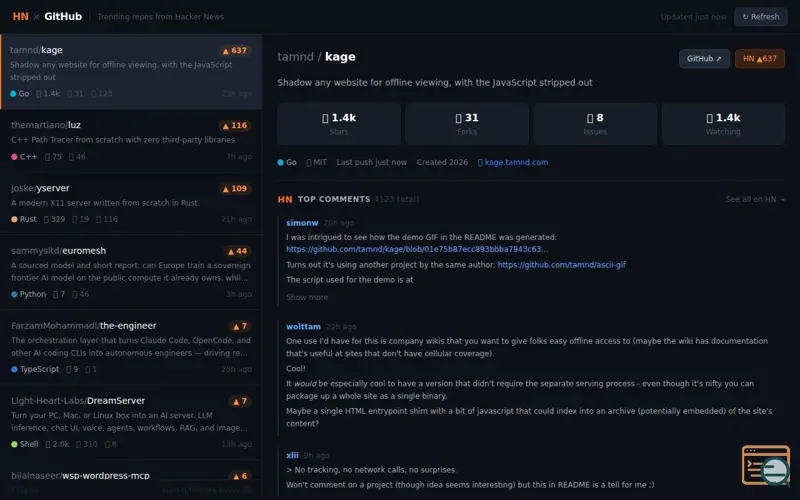The height and width of the screenshot is (500, 800).
Task: Click the GitHub title in header
Action: tap(63, 16)
